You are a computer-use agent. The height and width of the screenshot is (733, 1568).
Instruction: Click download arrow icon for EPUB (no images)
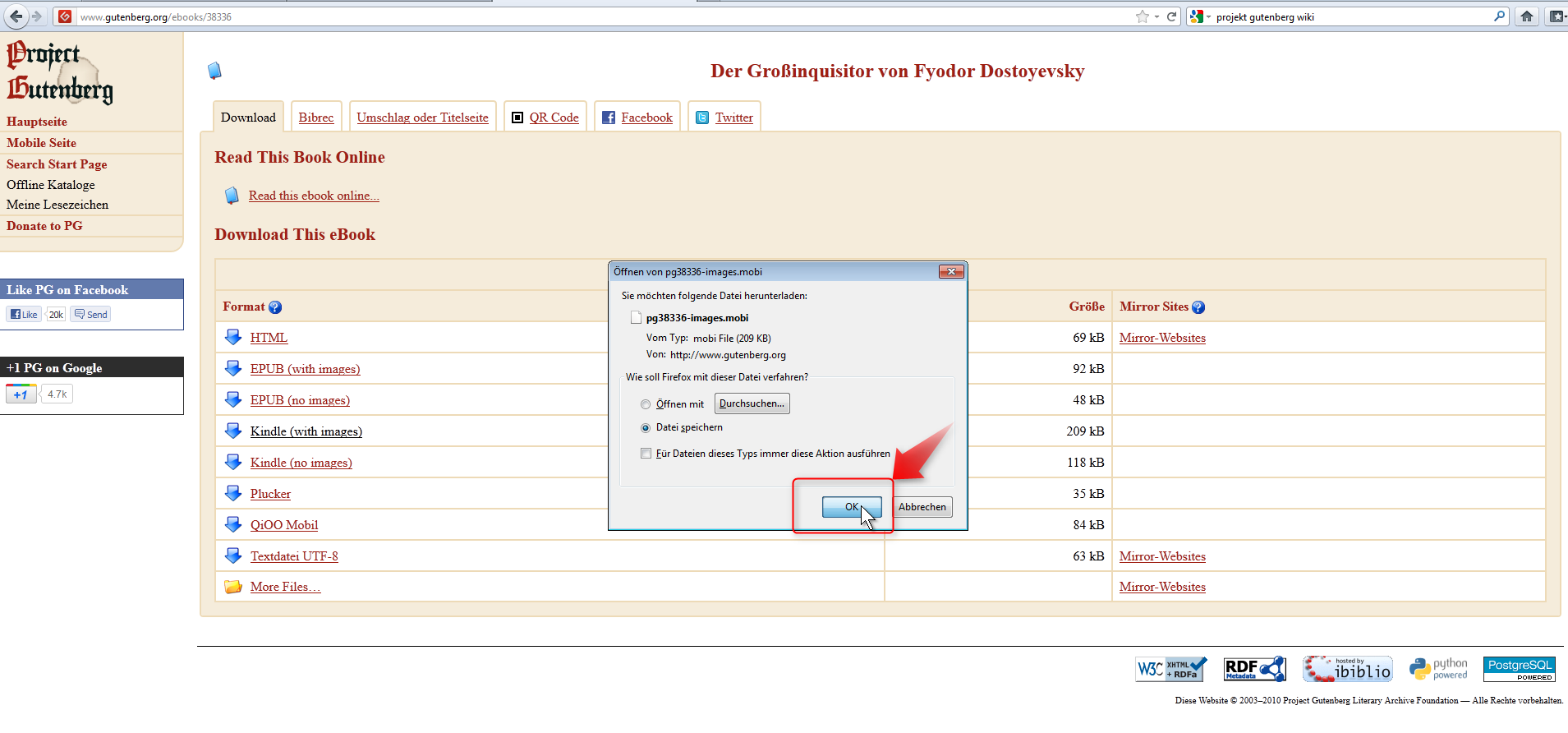click(x=233, y=399)
